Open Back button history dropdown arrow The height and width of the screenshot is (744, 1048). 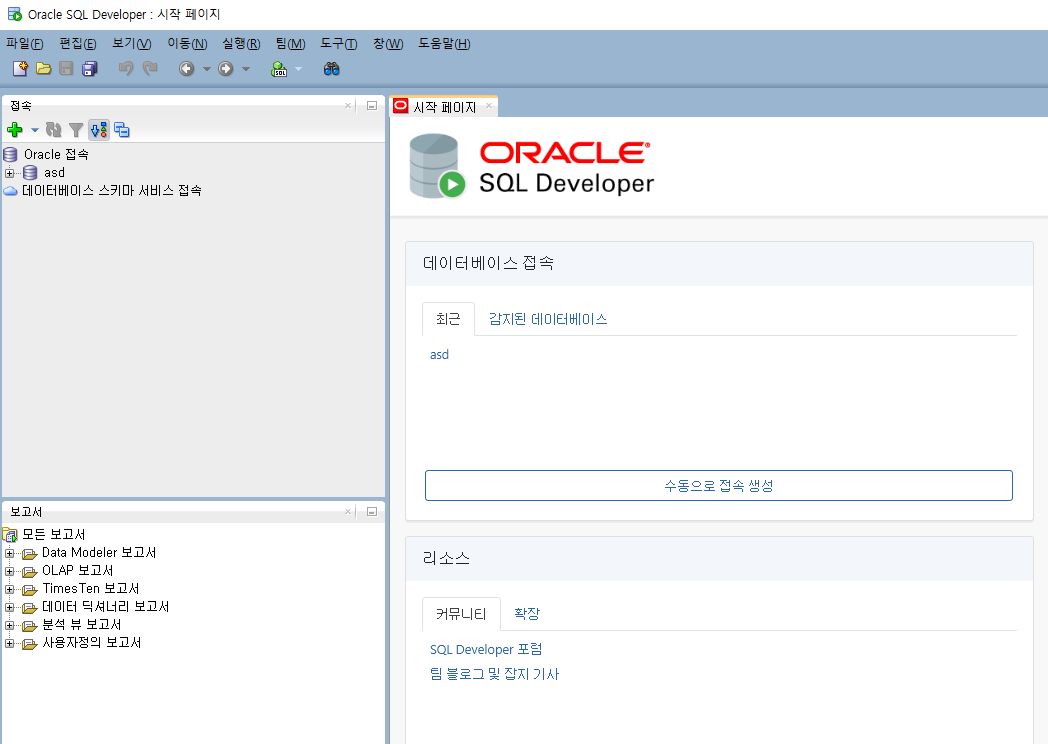coord(207,68)
